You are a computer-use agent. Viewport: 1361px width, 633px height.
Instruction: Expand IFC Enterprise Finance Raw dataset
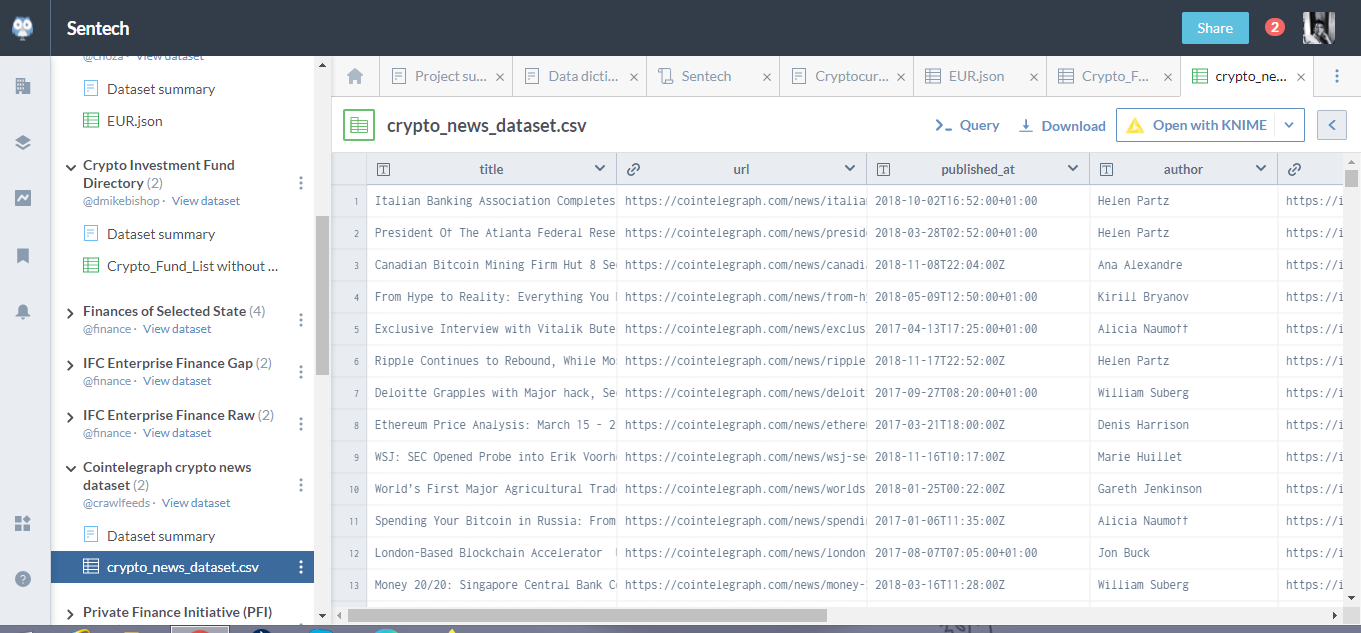71,417
